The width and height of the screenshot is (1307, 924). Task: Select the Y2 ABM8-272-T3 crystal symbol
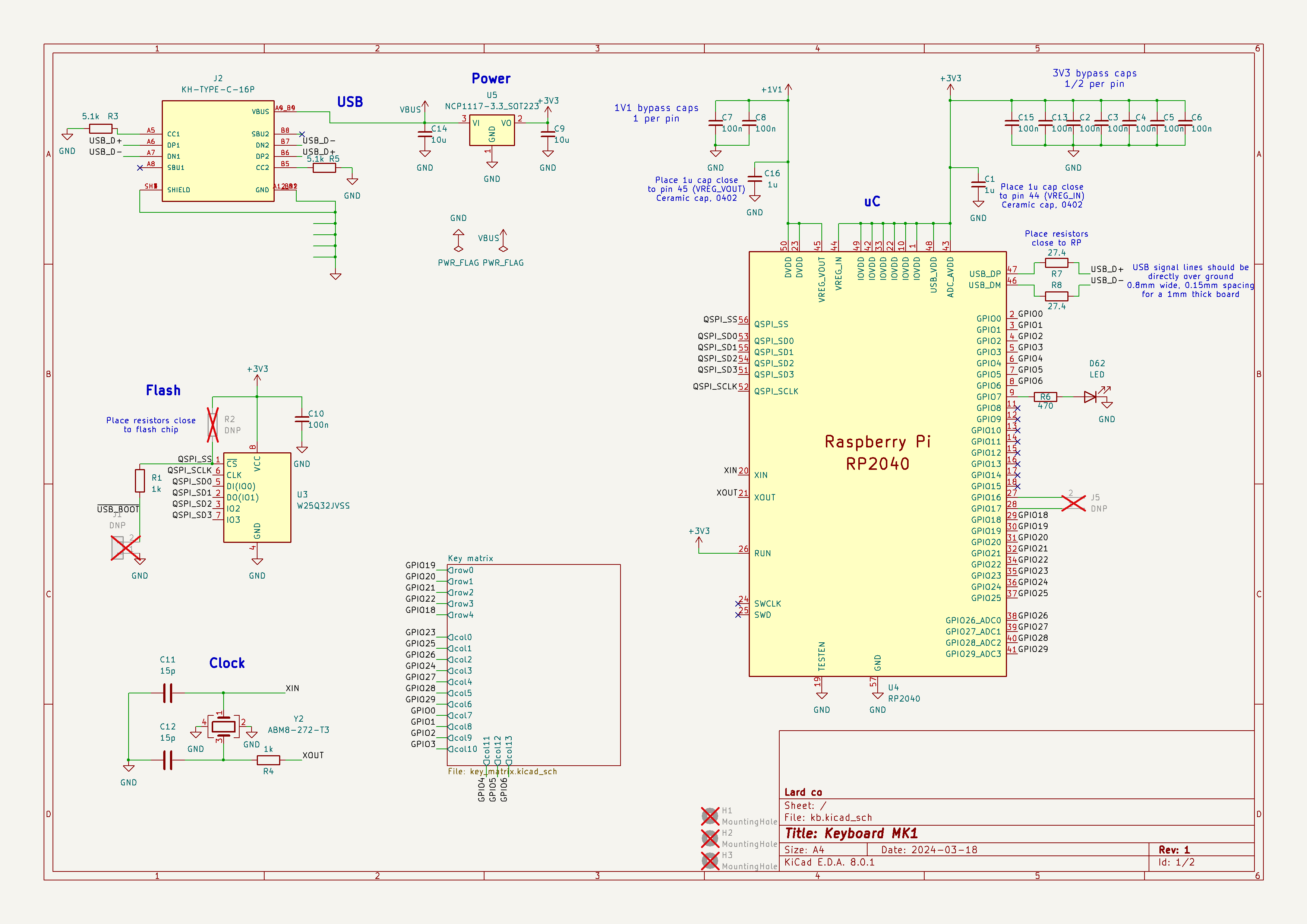pyautogui.click(x=223, y=726)
